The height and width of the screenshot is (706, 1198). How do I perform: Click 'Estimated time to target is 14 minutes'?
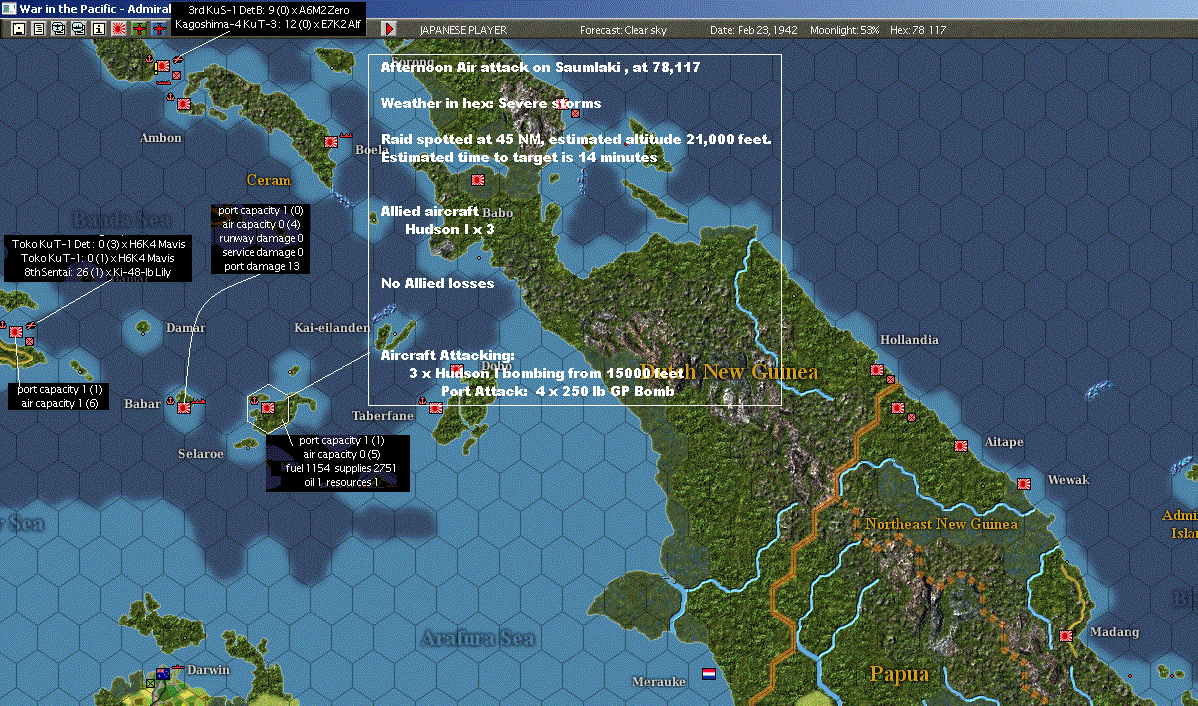[519, 157]
